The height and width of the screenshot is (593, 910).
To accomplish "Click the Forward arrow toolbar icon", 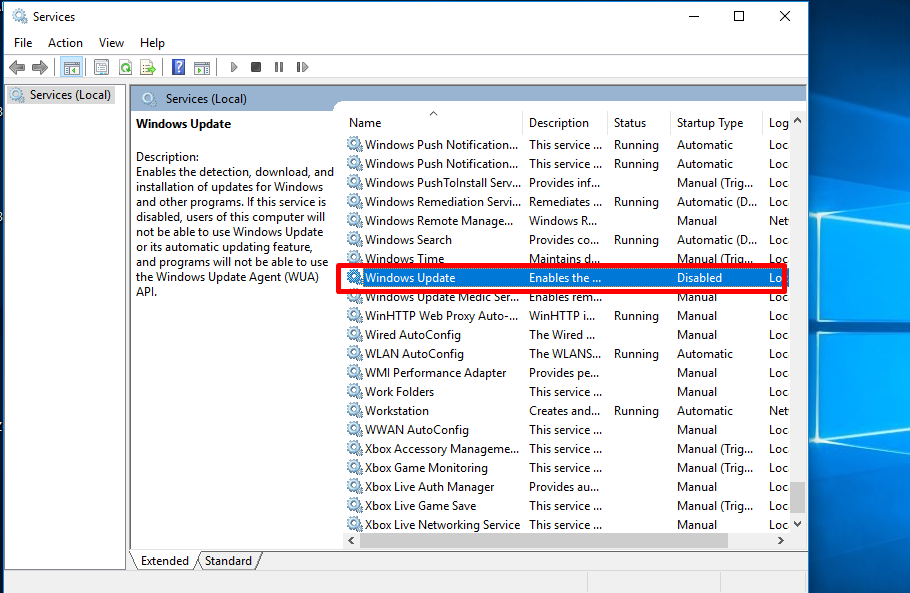I will (x=39, y=67).
